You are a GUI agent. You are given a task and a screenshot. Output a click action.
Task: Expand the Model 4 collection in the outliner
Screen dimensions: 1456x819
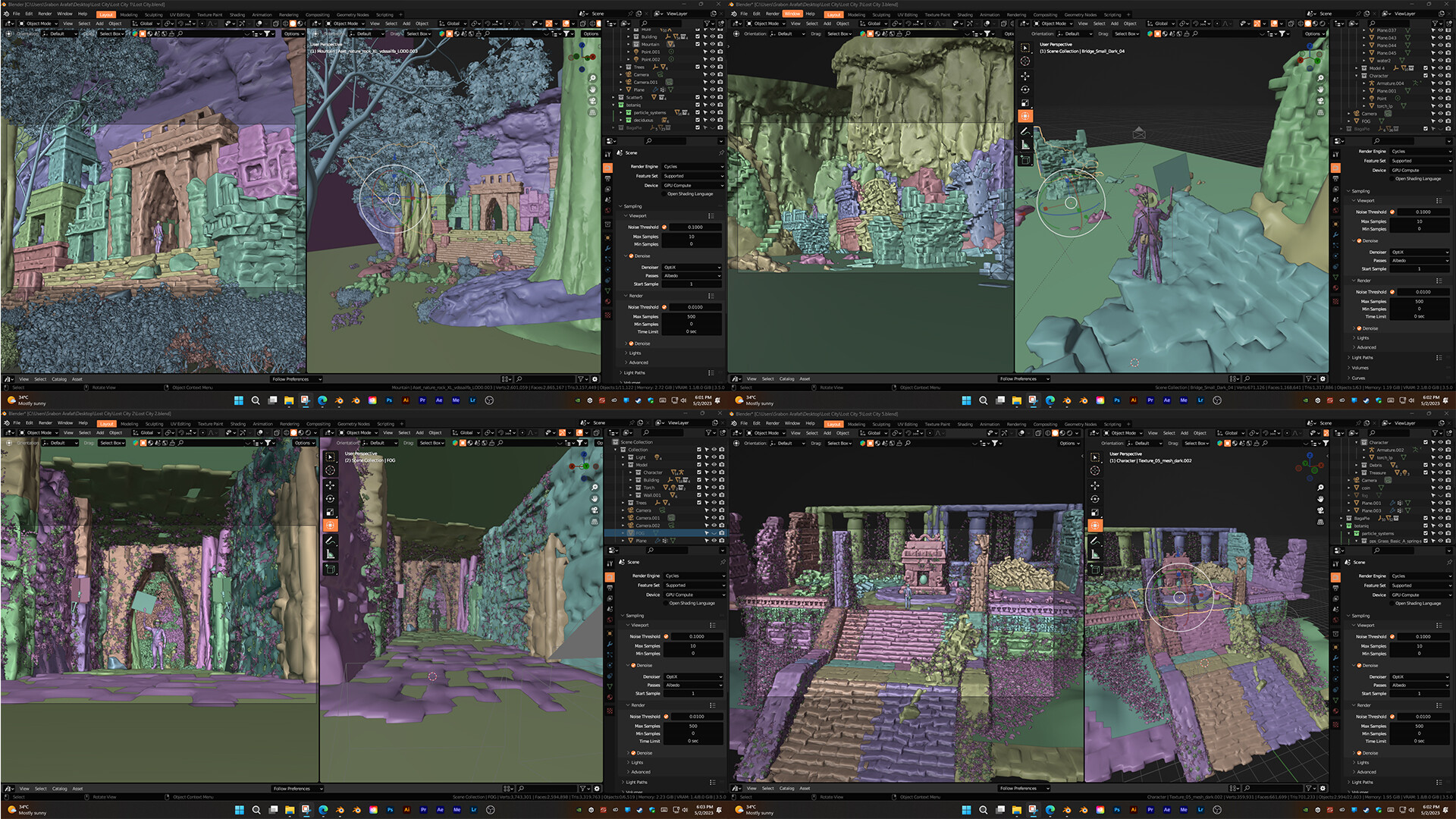click(x=1357, y=68)
